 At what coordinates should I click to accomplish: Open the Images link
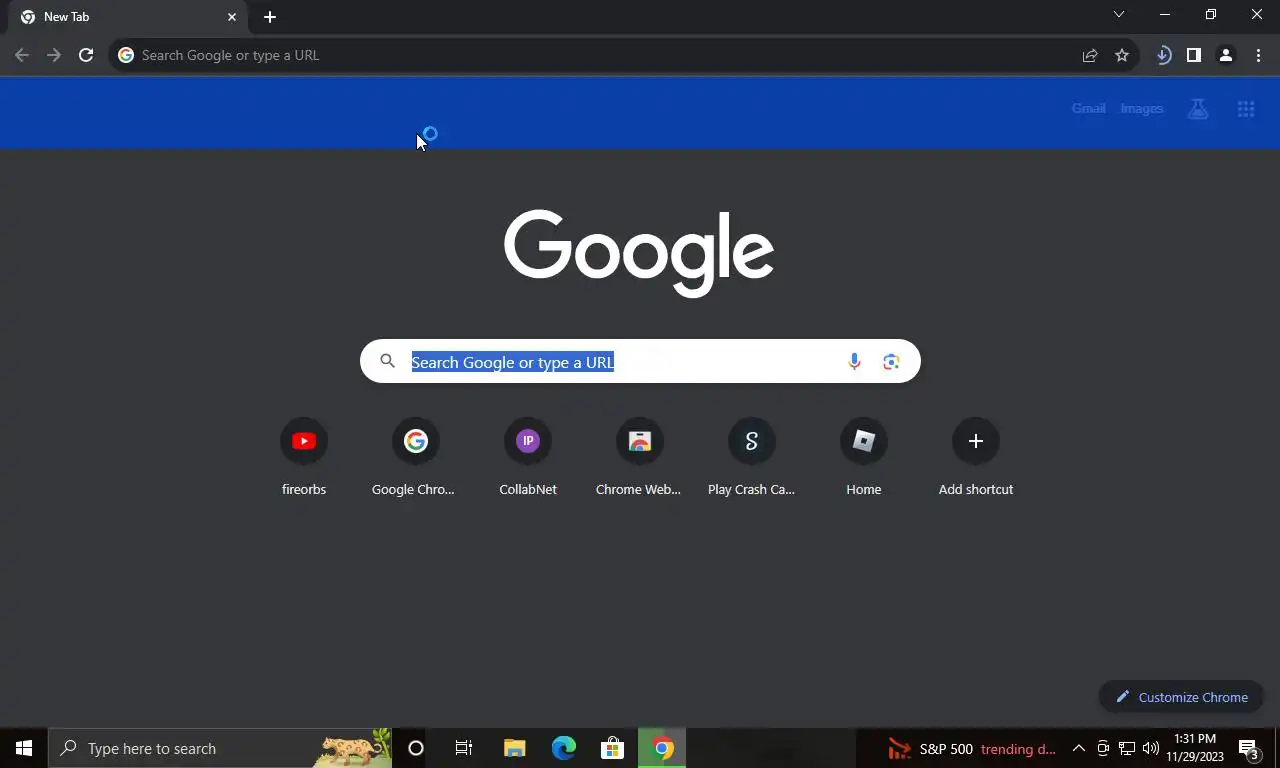(1142, 108)
